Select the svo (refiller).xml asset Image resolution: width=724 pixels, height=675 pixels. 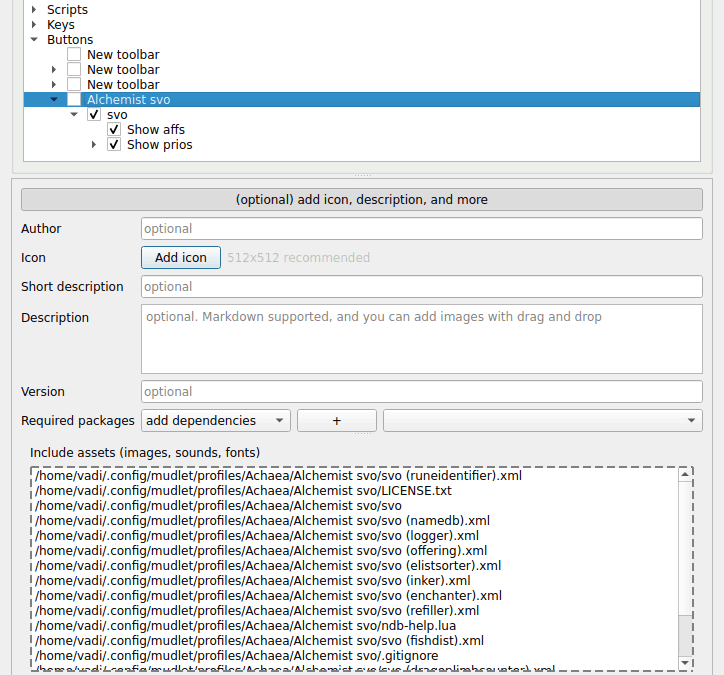[x=257, y=610]
